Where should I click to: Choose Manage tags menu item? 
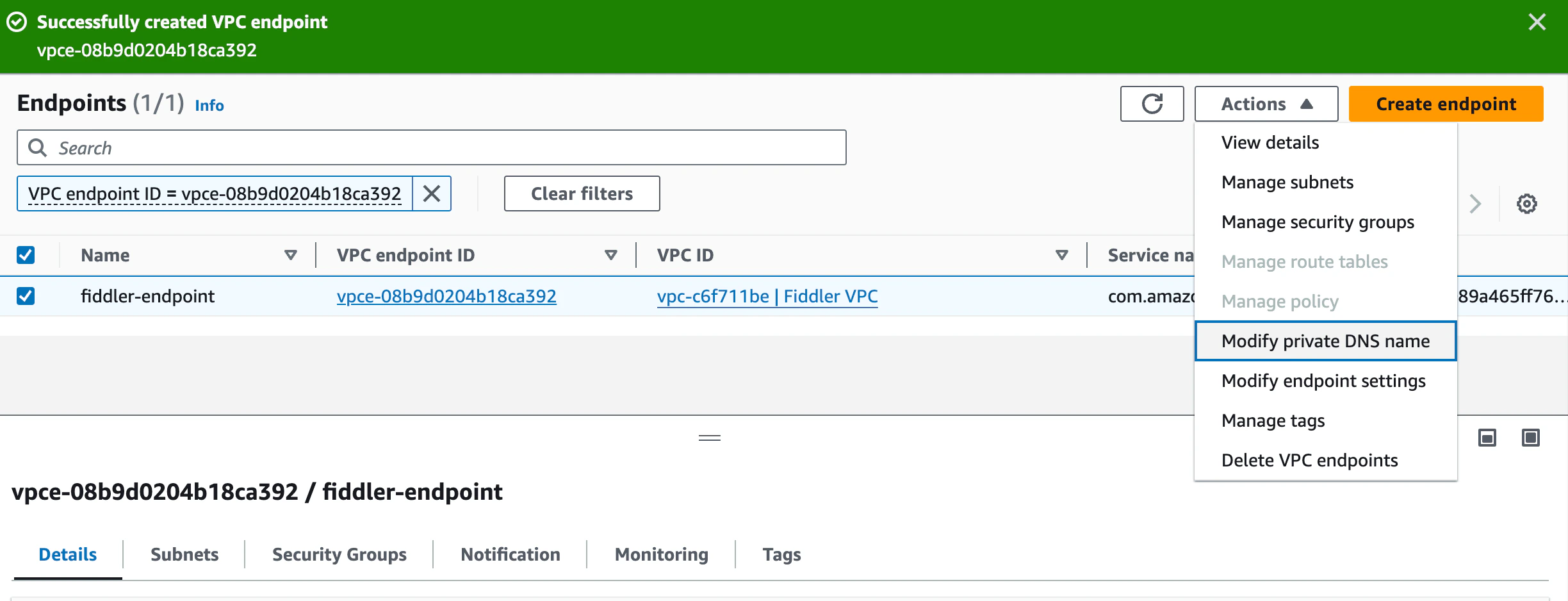(x=1325, y=420)
